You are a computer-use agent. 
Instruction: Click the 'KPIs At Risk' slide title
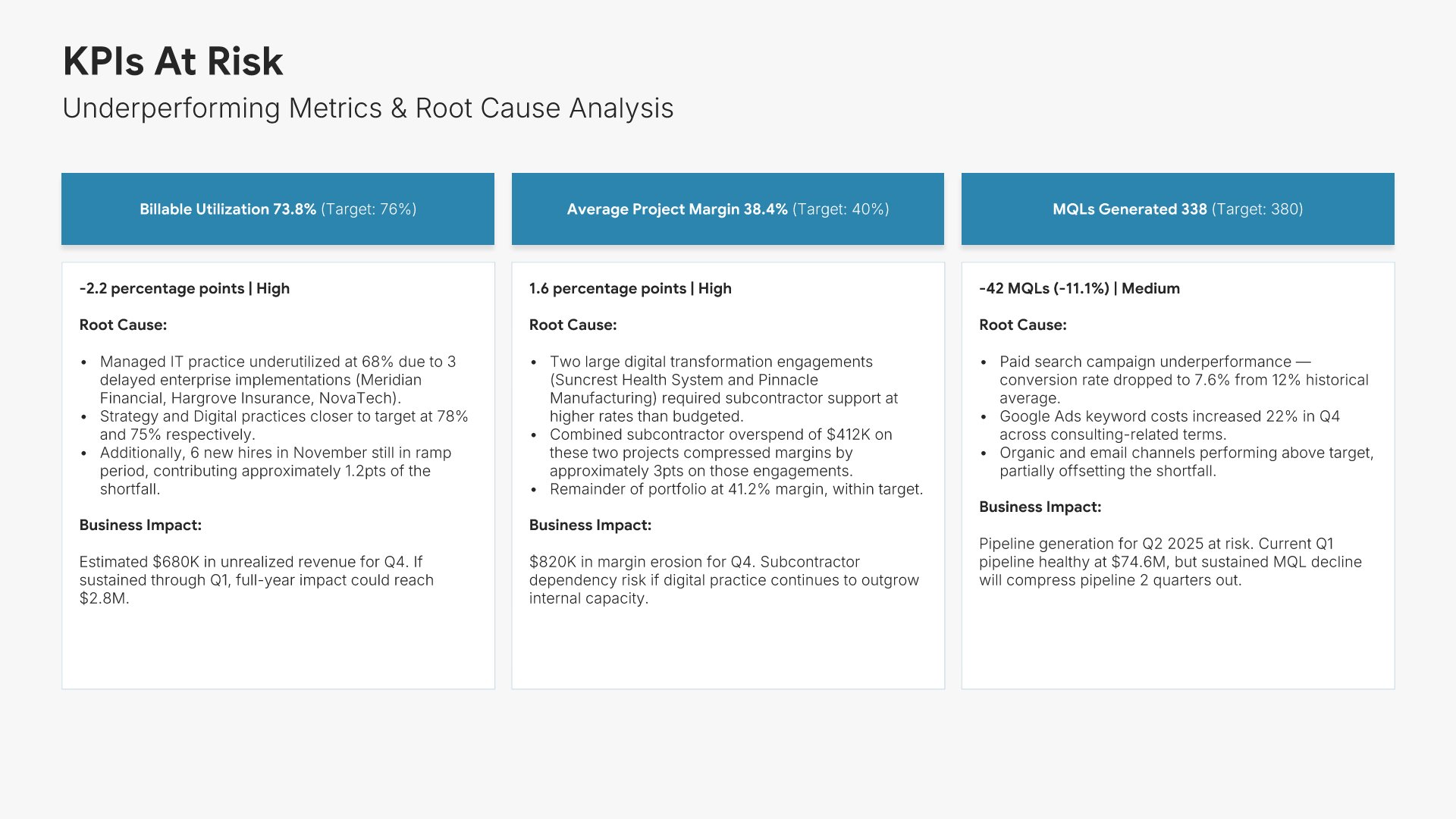(173, 61)
